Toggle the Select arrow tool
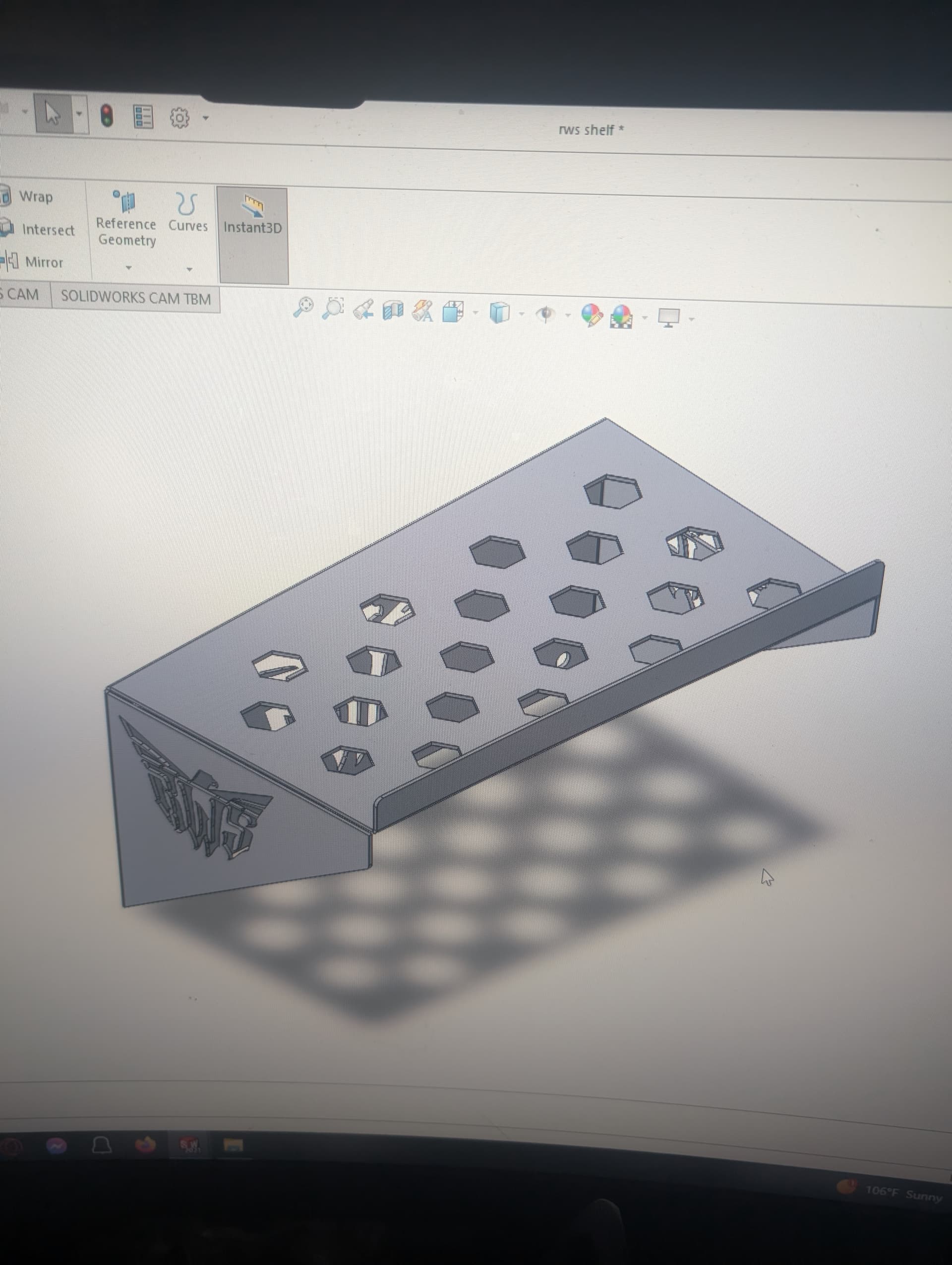The width and height of the screenshot is (952, 1265). [53, 113]
